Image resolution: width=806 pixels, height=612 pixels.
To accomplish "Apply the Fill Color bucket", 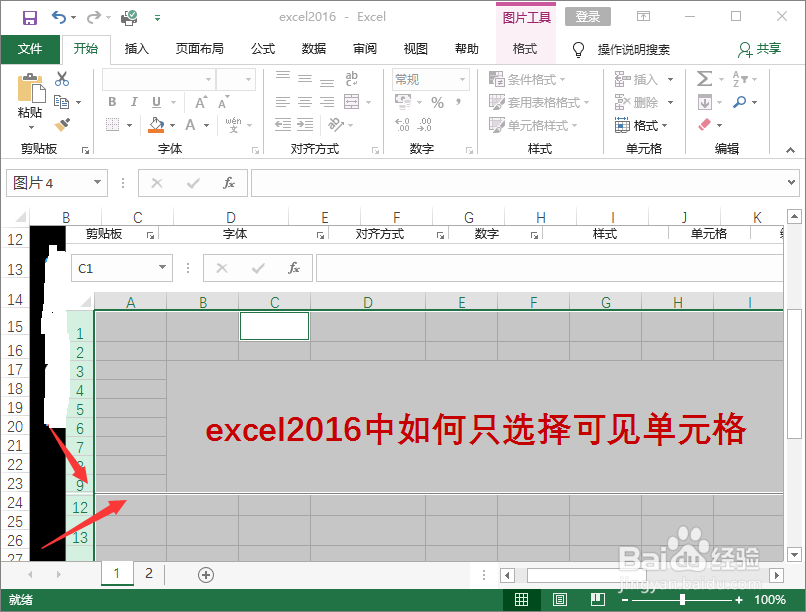I will [156, 125].
